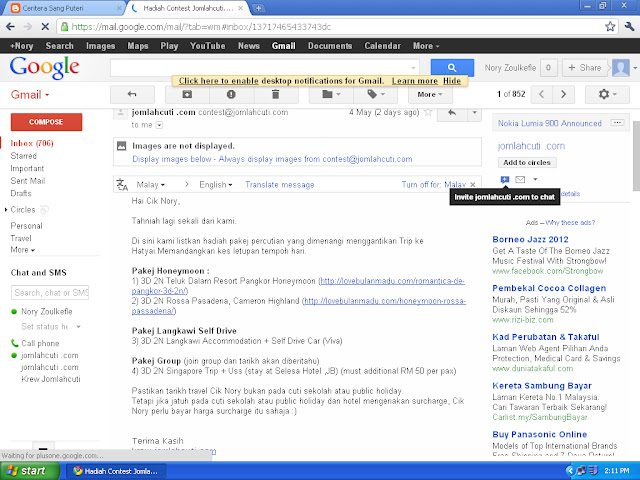Open the English target language dropdown

pyautogui.click(x=216, y=185)
